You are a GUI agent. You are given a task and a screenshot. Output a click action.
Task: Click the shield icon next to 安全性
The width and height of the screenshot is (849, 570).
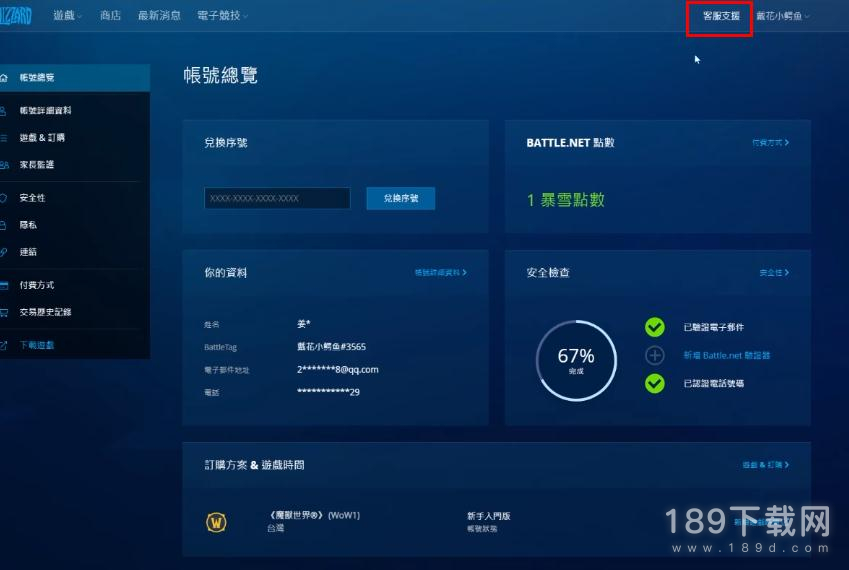coord(5,198)
